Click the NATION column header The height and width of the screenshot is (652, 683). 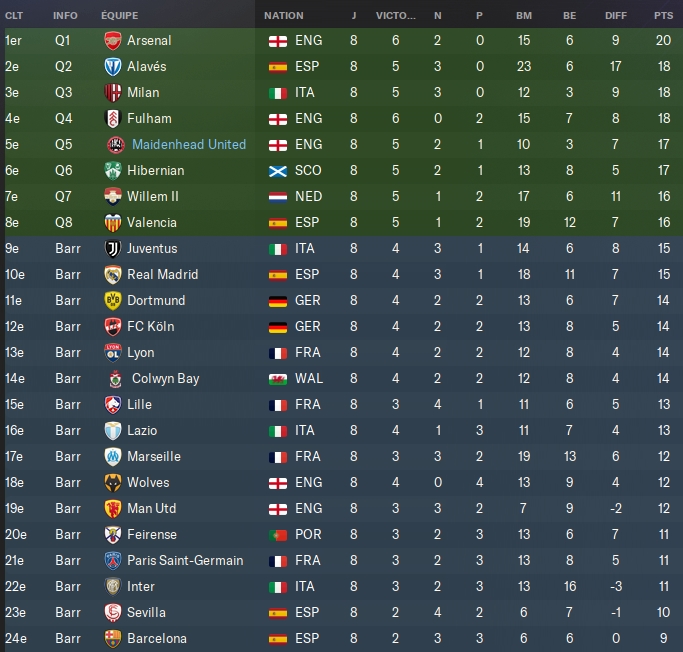click(284, 16)
